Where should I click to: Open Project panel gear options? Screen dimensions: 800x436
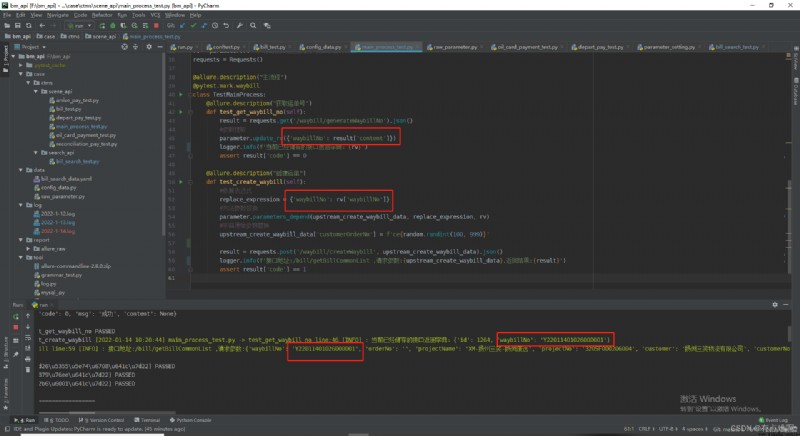pos(149,47)
